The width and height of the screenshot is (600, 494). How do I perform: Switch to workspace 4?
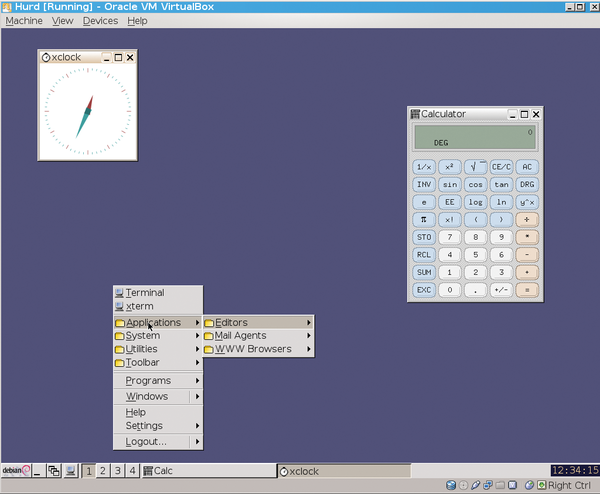tap(132, 471)
